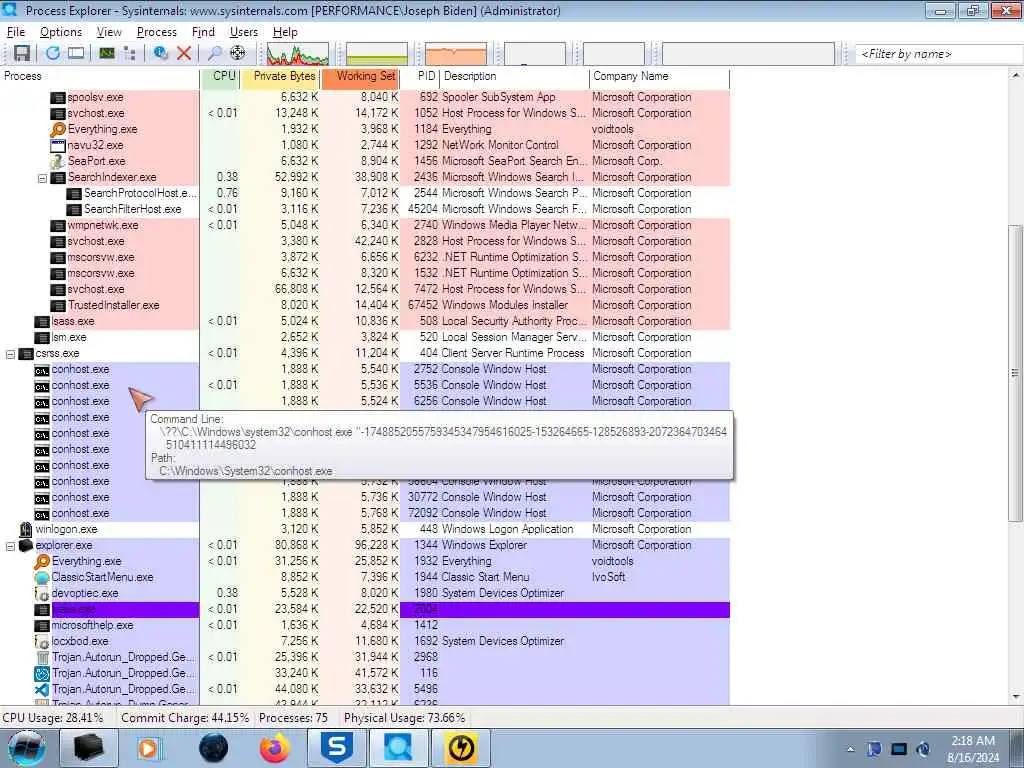Click the SeaPort.exe process icon
The image size is (1024, 768).
tap(58, 161)
